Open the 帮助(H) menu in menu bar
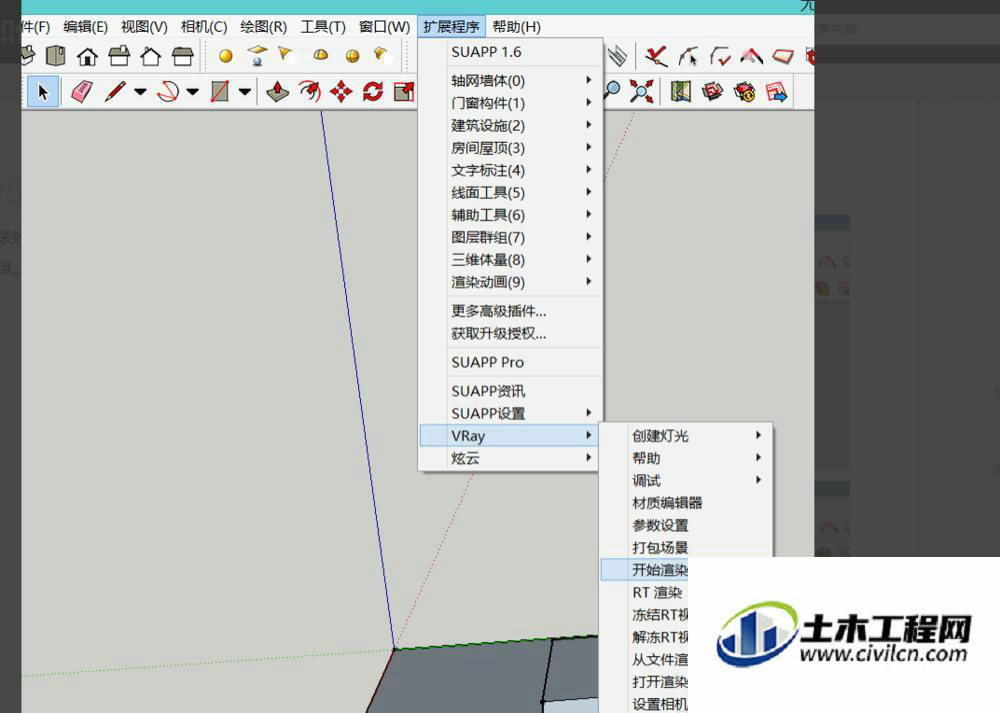Image resolution: width=1000 pixels, height=713 pixels. 517,27
